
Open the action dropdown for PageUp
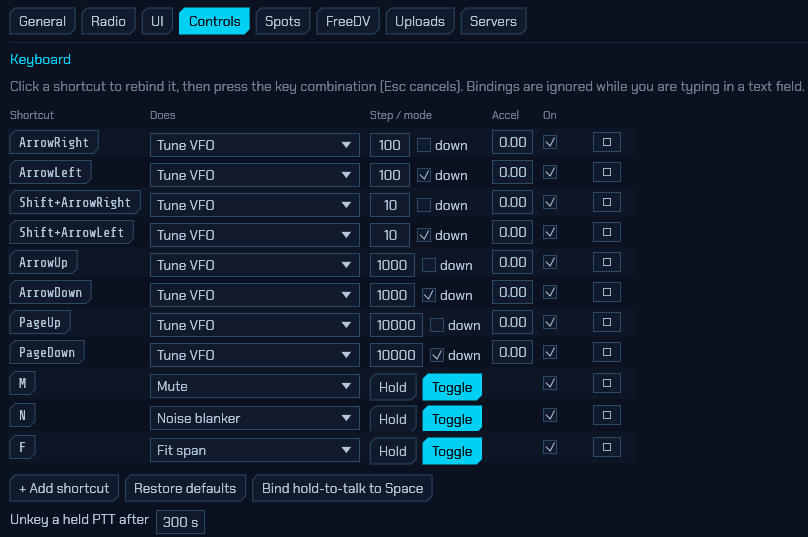pos(255,325)
